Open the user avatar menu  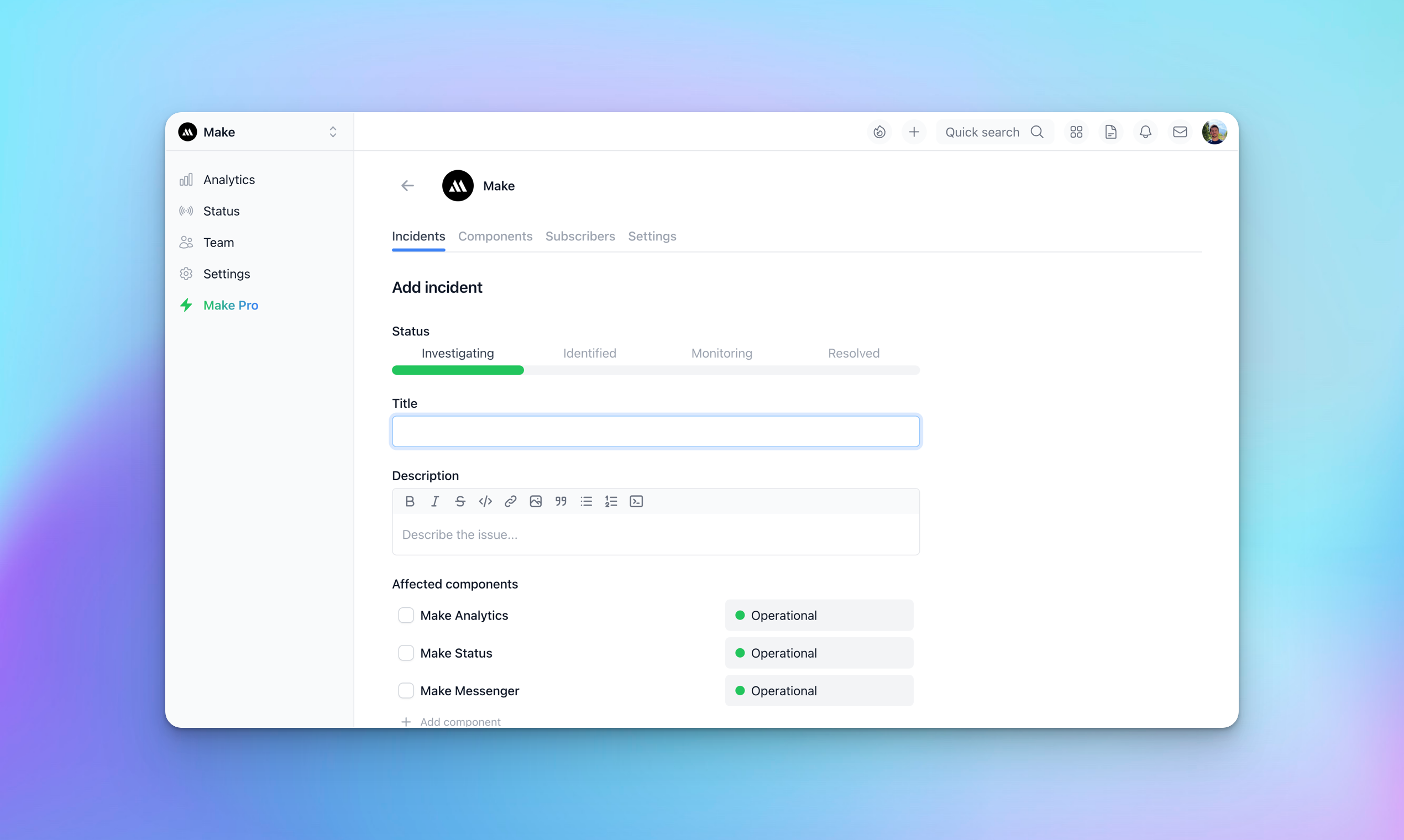(1214, 132)
